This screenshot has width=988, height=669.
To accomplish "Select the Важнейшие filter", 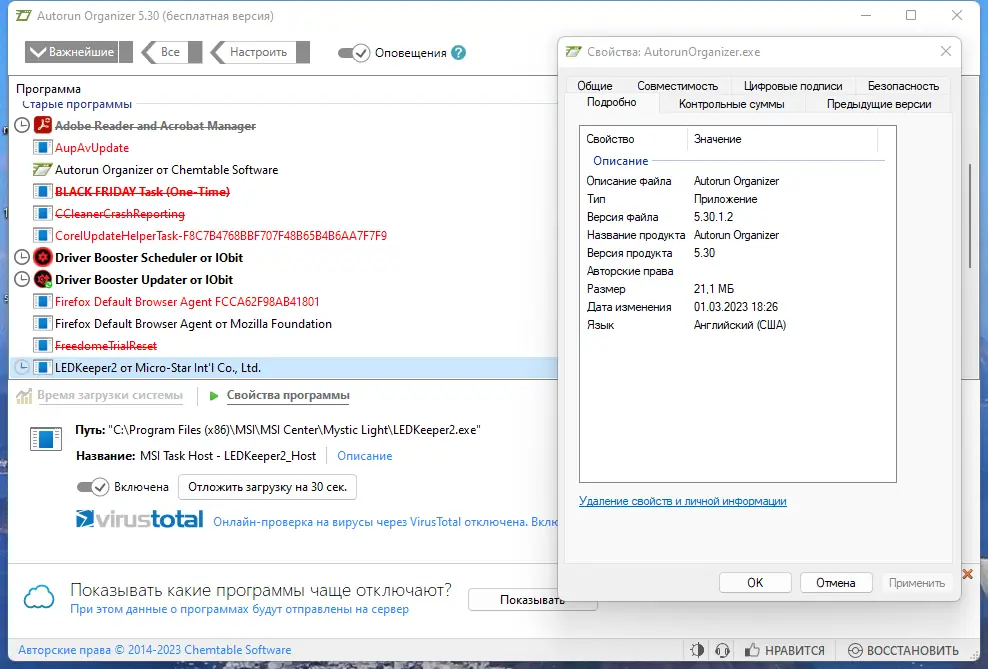I will point(79,52).
